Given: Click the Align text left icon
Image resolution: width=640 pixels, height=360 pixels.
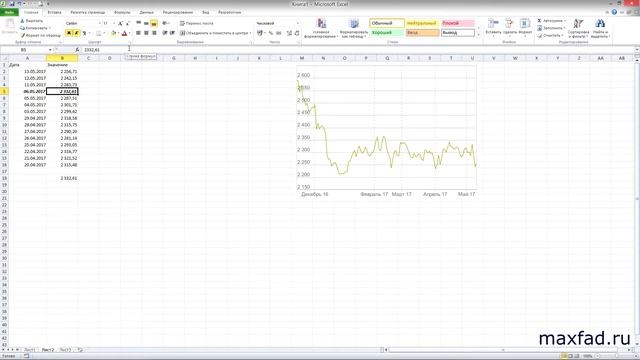Looking at the screenshot, I should (x=138, y=33).
